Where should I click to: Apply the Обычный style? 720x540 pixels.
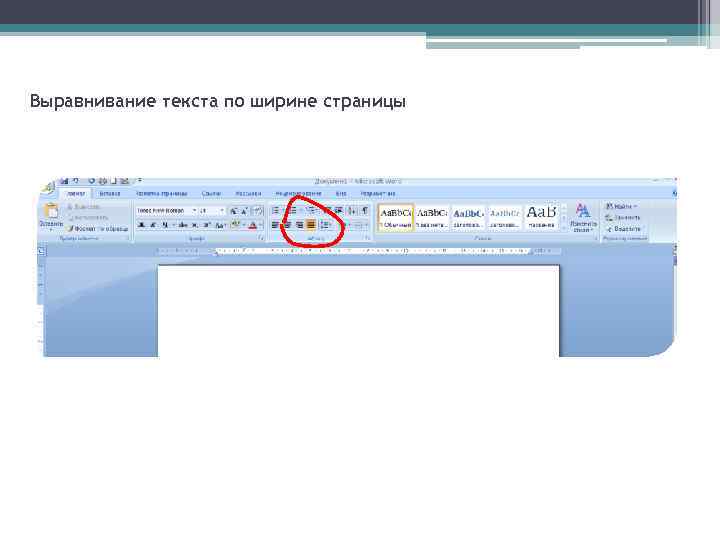[x=395, y=217]
